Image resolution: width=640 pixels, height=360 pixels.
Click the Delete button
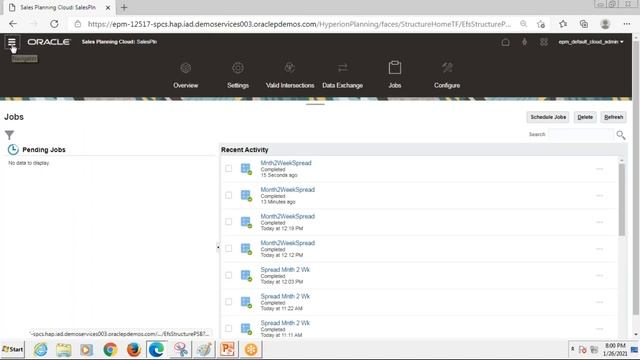[585, 117]
